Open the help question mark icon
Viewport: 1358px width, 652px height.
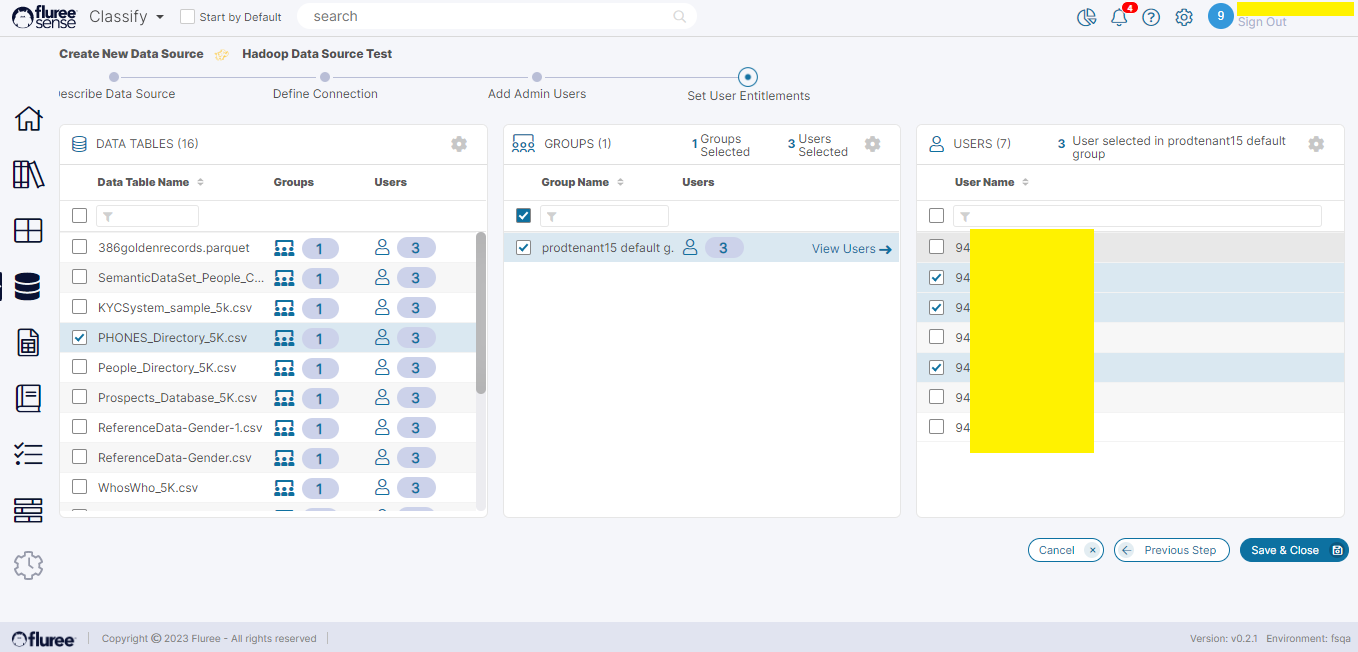click(x=1151, y=17)
